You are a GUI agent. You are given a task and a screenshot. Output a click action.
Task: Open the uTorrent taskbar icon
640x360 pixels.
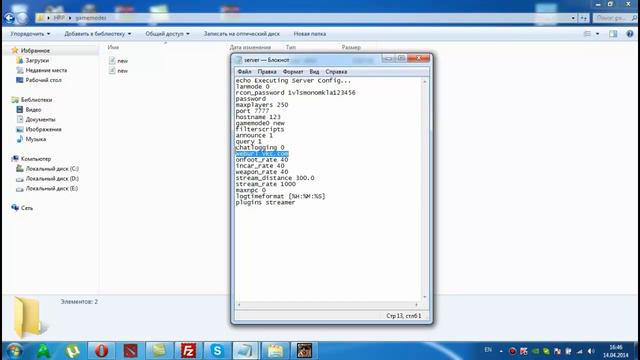tap(72, 351)
